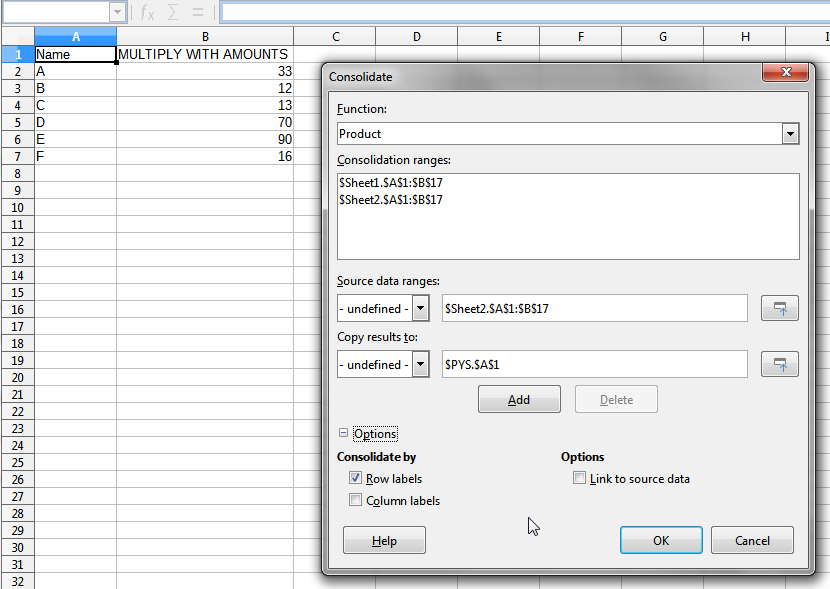Open the Function Wizard icon

click(x=146, y=13)
